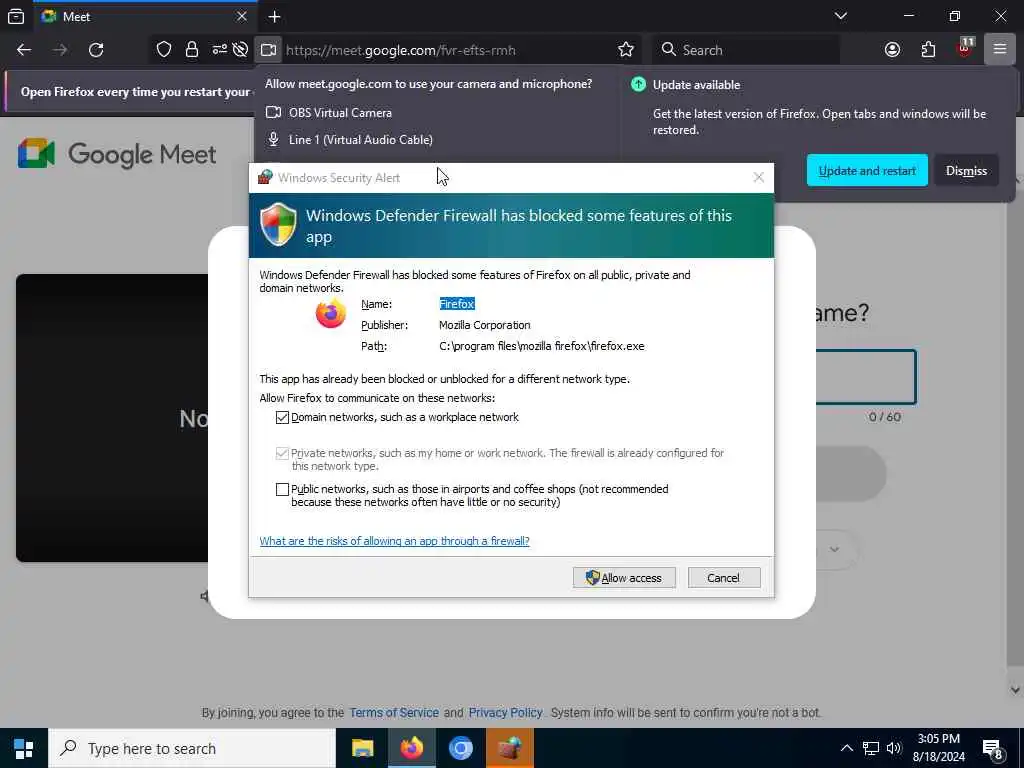The image size is (1024, 768).
Task: Toggle the Domain networks checkbox
Action: (282, 417)
